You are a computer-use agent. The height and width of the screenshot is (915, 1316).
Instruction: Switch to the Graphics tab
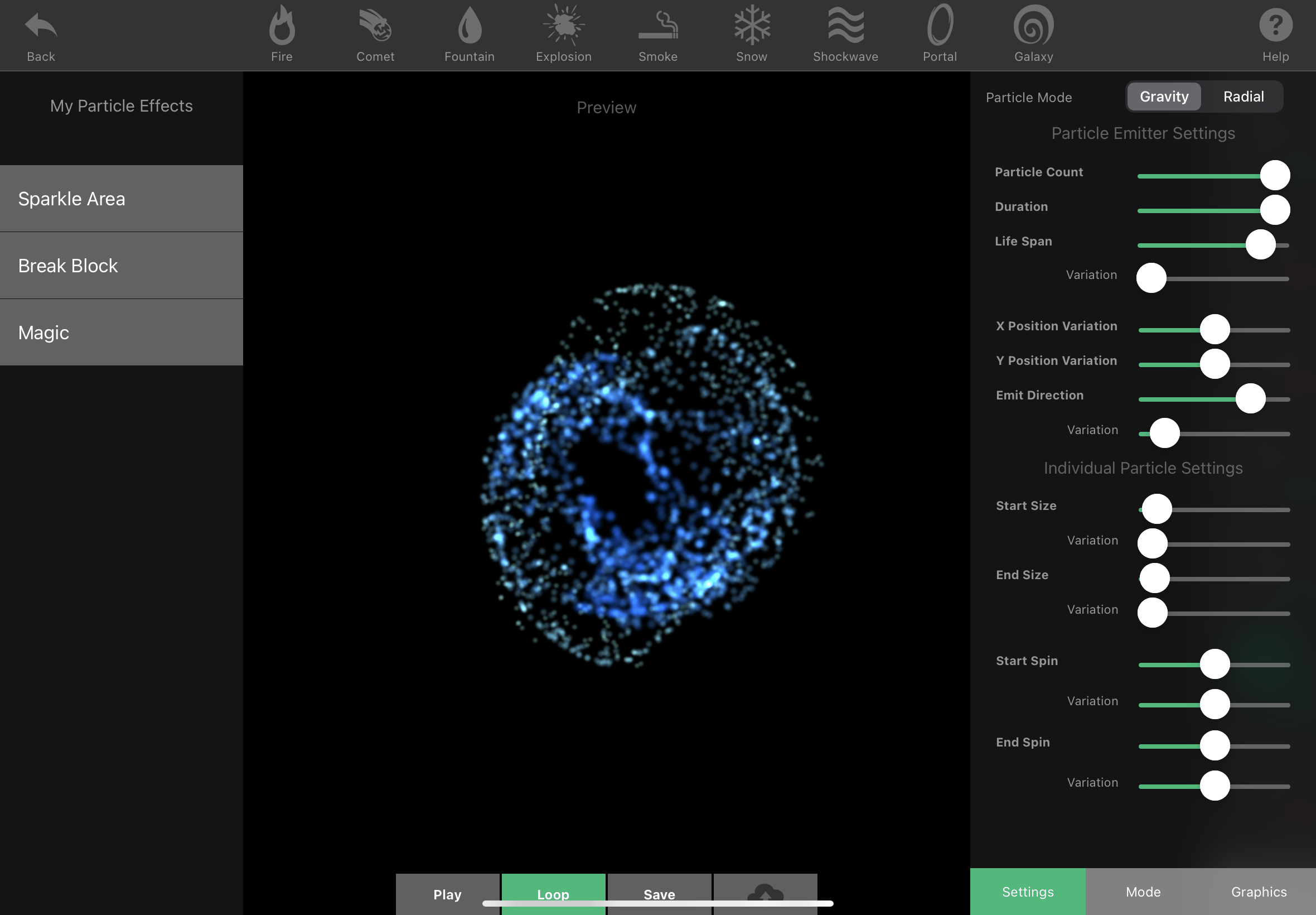(x=1259, y=892)
